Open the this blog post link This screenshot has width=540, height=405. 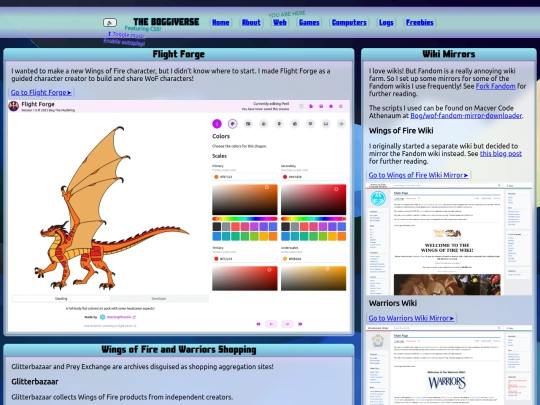tap(501, 154)
